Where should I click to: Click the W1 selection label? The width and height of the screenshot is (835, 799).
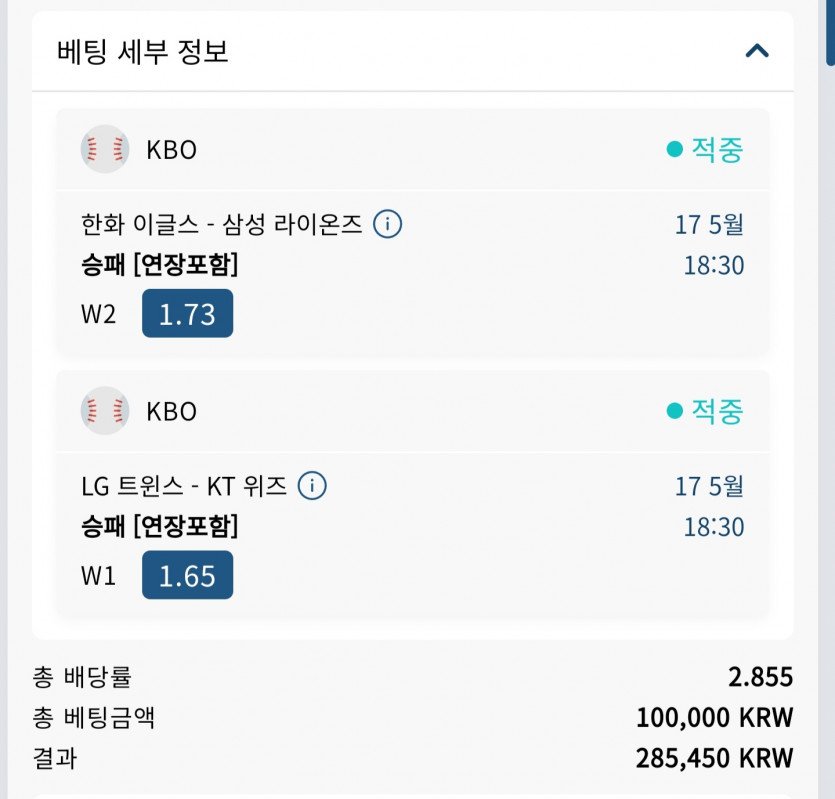[98, 576]
